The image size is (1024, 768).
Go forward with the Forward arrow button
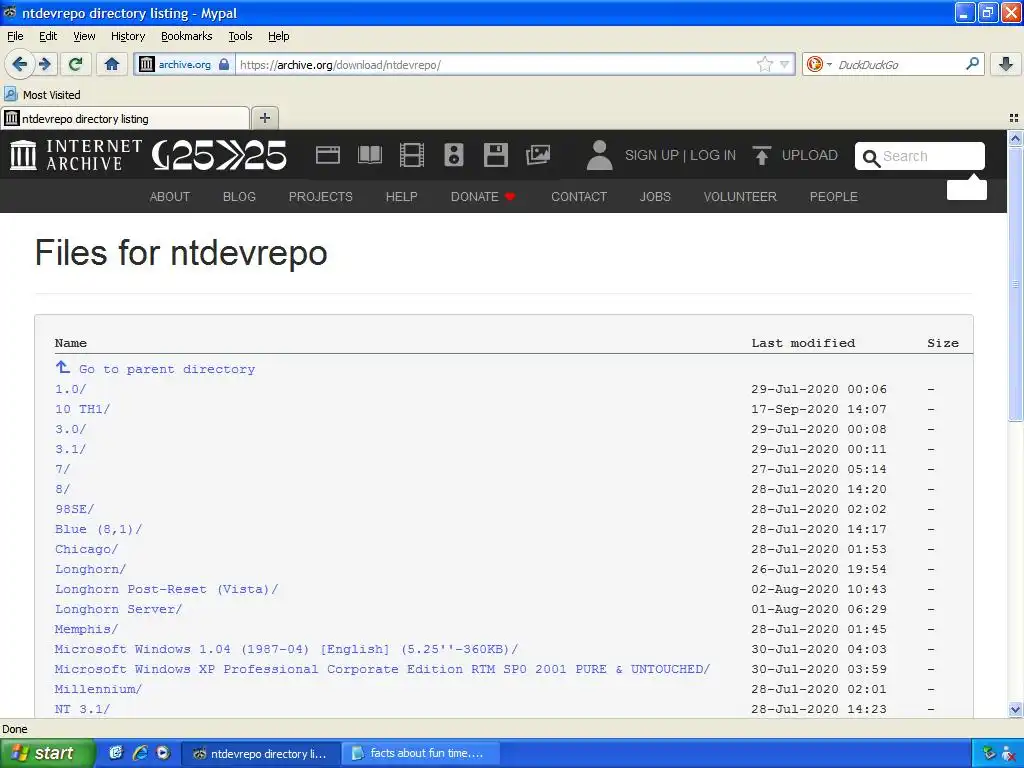44,64
